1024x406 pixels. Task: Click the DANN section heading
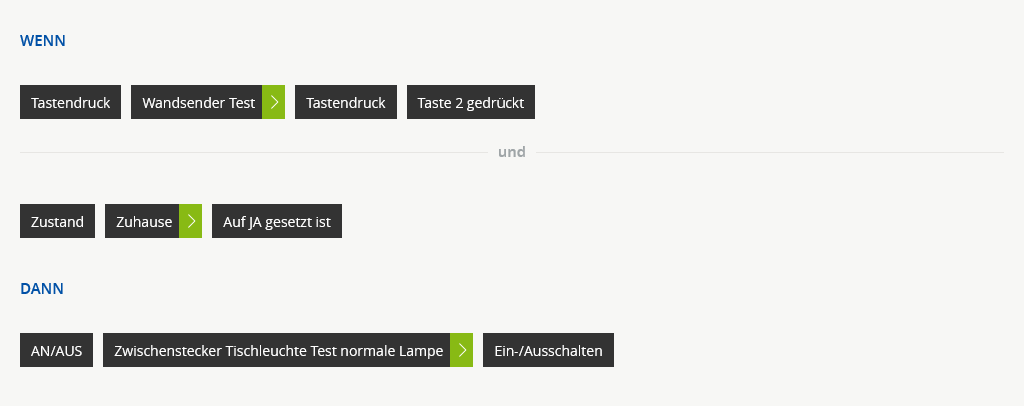click(x=42, y=289)
